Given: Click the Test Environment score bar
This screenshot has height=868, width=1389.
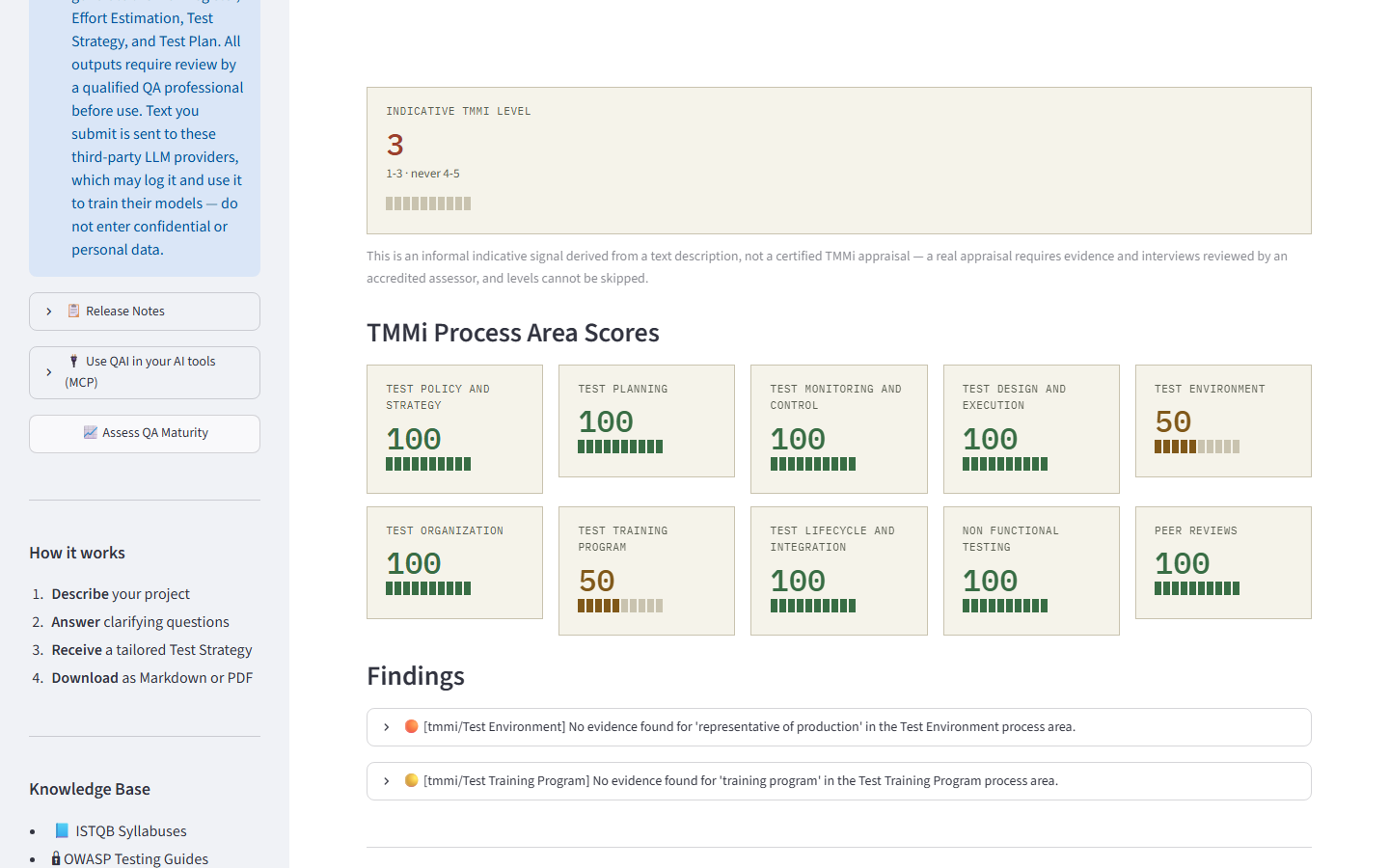Looking at the screenshot, I should tap(1197, 447).
